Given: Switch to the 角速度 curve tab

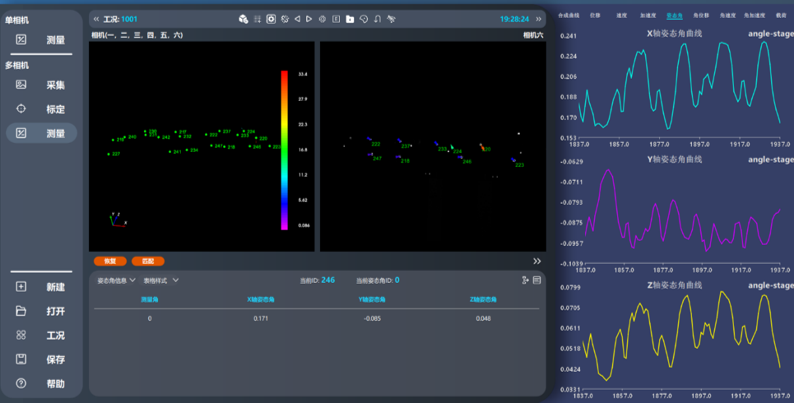Looking at the screenshot, I should (728, 16).
